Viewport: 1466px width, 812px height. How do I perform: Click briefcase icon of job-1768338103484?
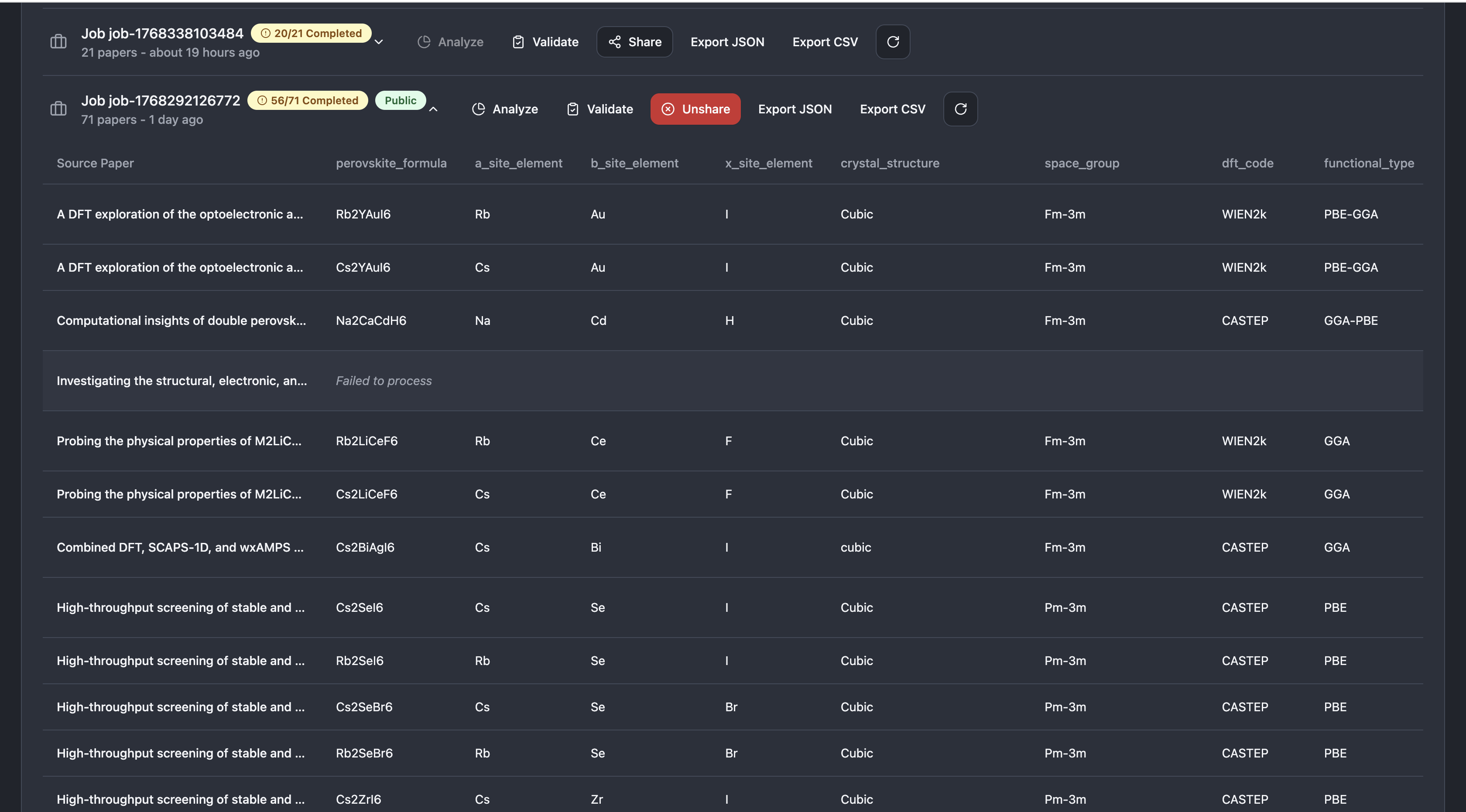58,41
